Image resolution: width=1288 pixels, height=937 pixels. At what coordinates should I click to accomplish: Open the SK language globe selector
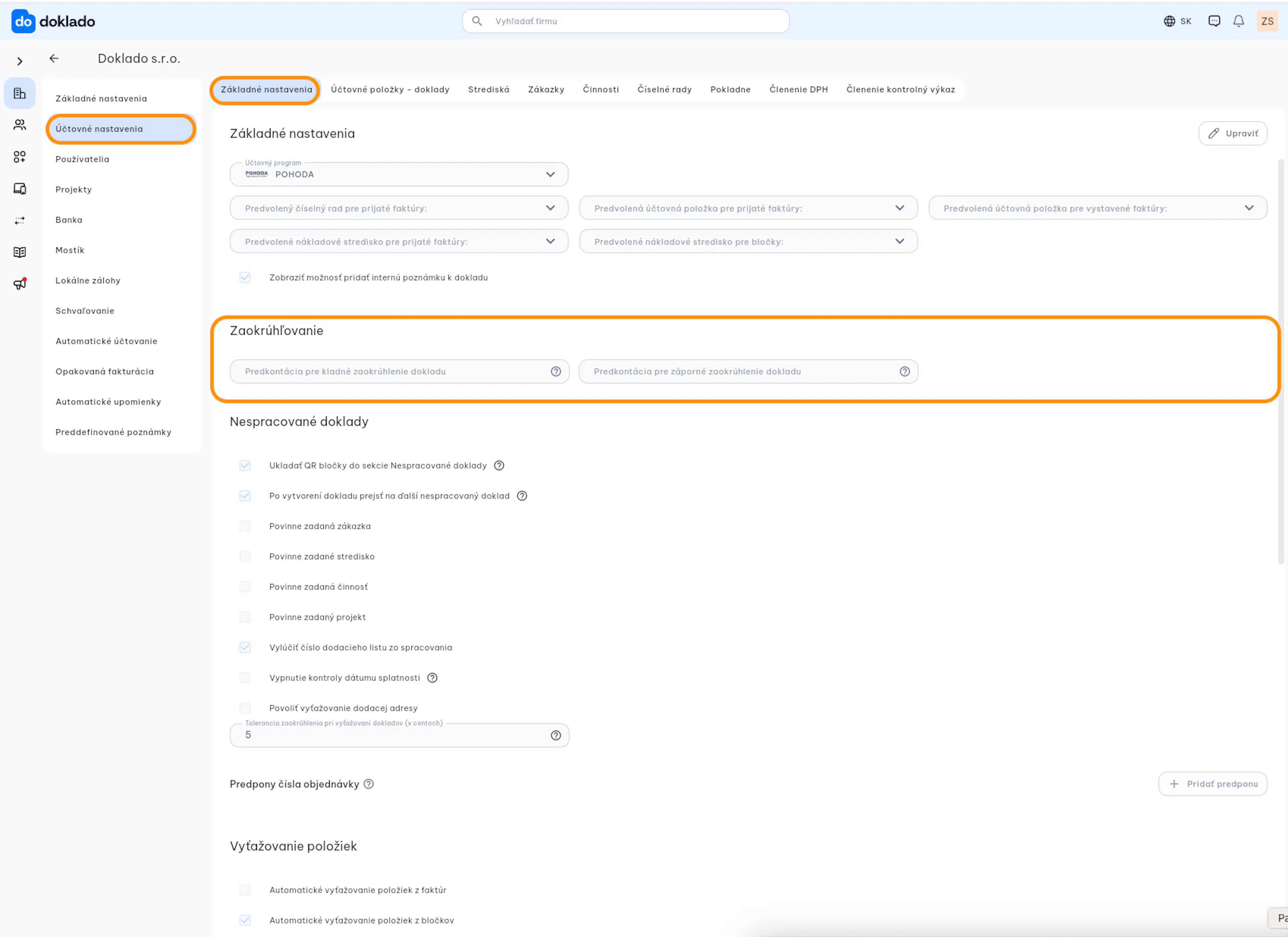coord(1177,21)
